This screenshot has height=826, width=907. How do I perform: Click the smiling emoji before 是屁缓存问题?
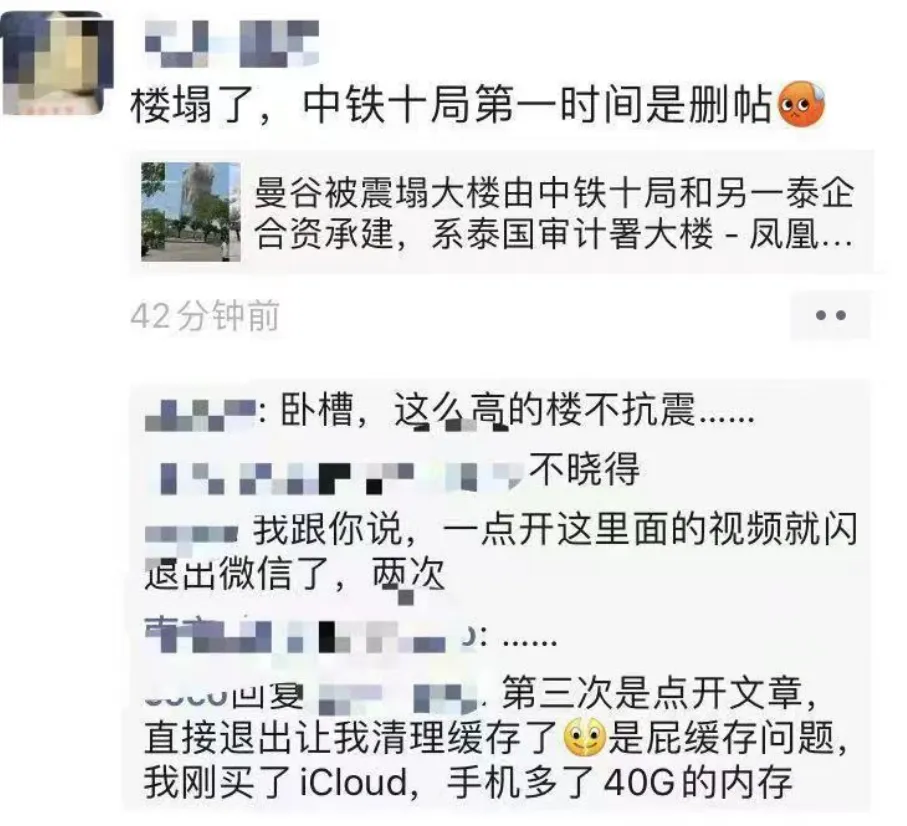click(584, 738)
